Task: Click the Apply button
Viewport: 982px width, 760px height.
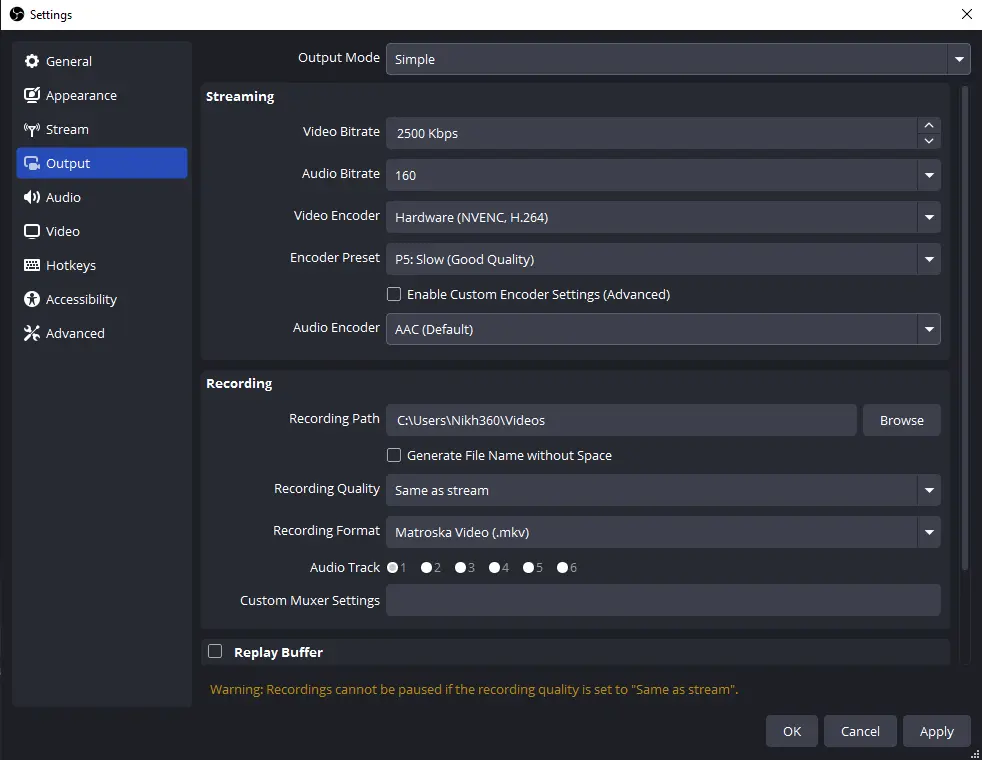Action: (x=936, y=731)
